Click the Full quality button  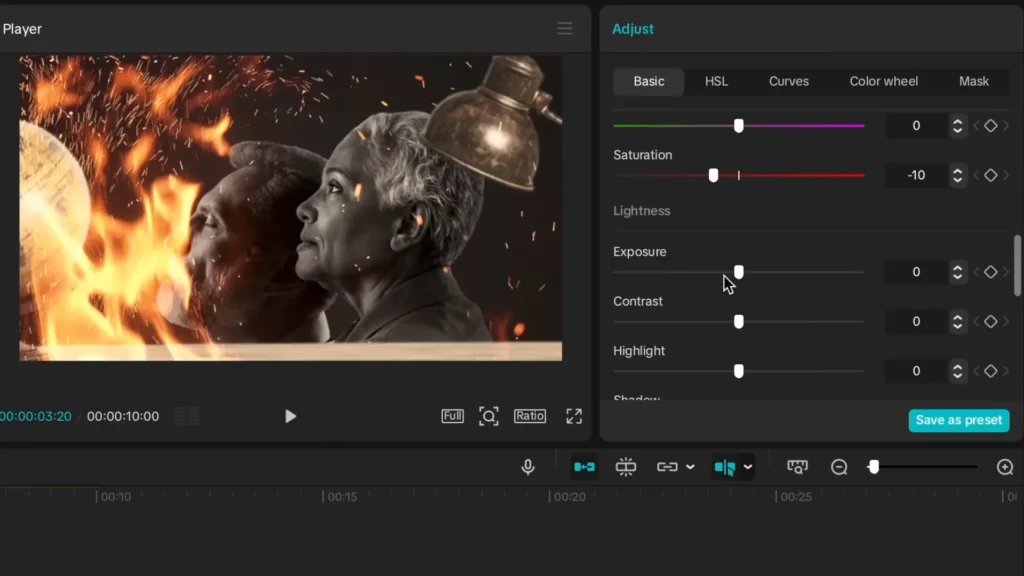(x=453, y=416)
